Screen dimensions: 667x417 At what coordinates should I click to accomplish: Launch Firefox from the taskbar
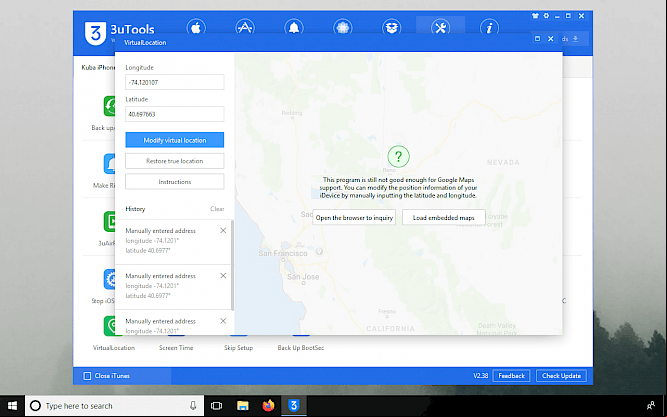point(268,406)
